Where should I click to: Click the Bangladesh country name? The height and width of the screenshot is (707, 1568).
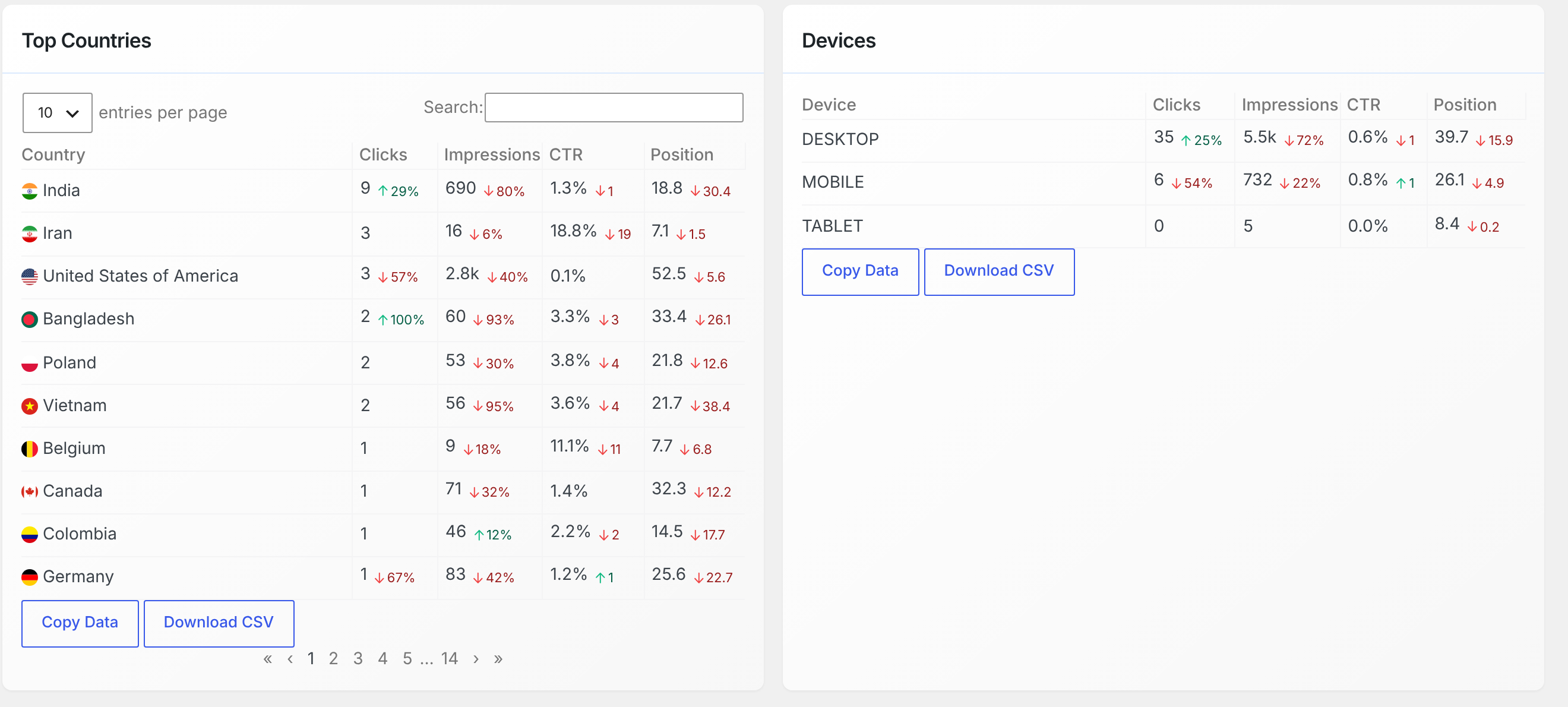point(89,319)
